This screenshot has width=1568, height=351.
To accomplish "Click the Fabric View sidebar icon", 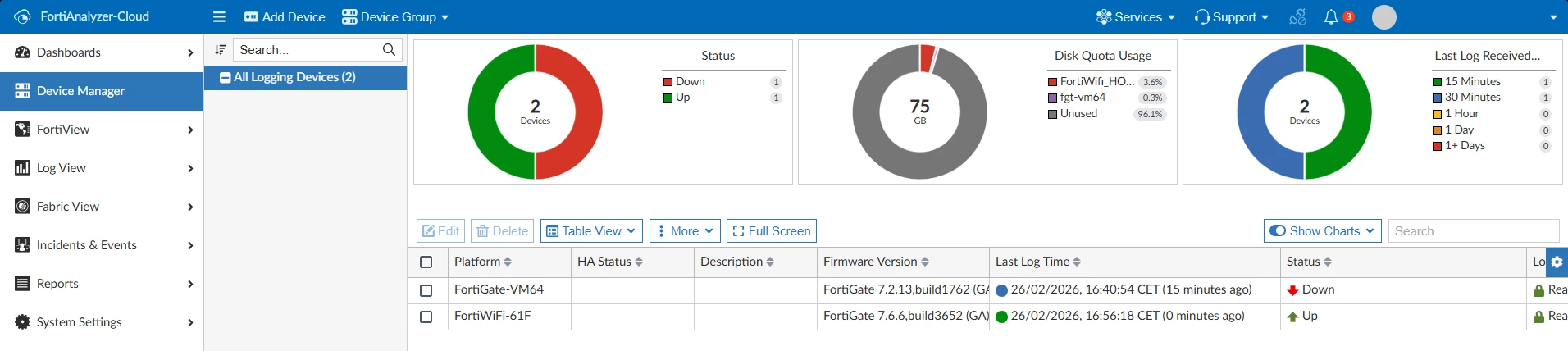I will 22,207.
